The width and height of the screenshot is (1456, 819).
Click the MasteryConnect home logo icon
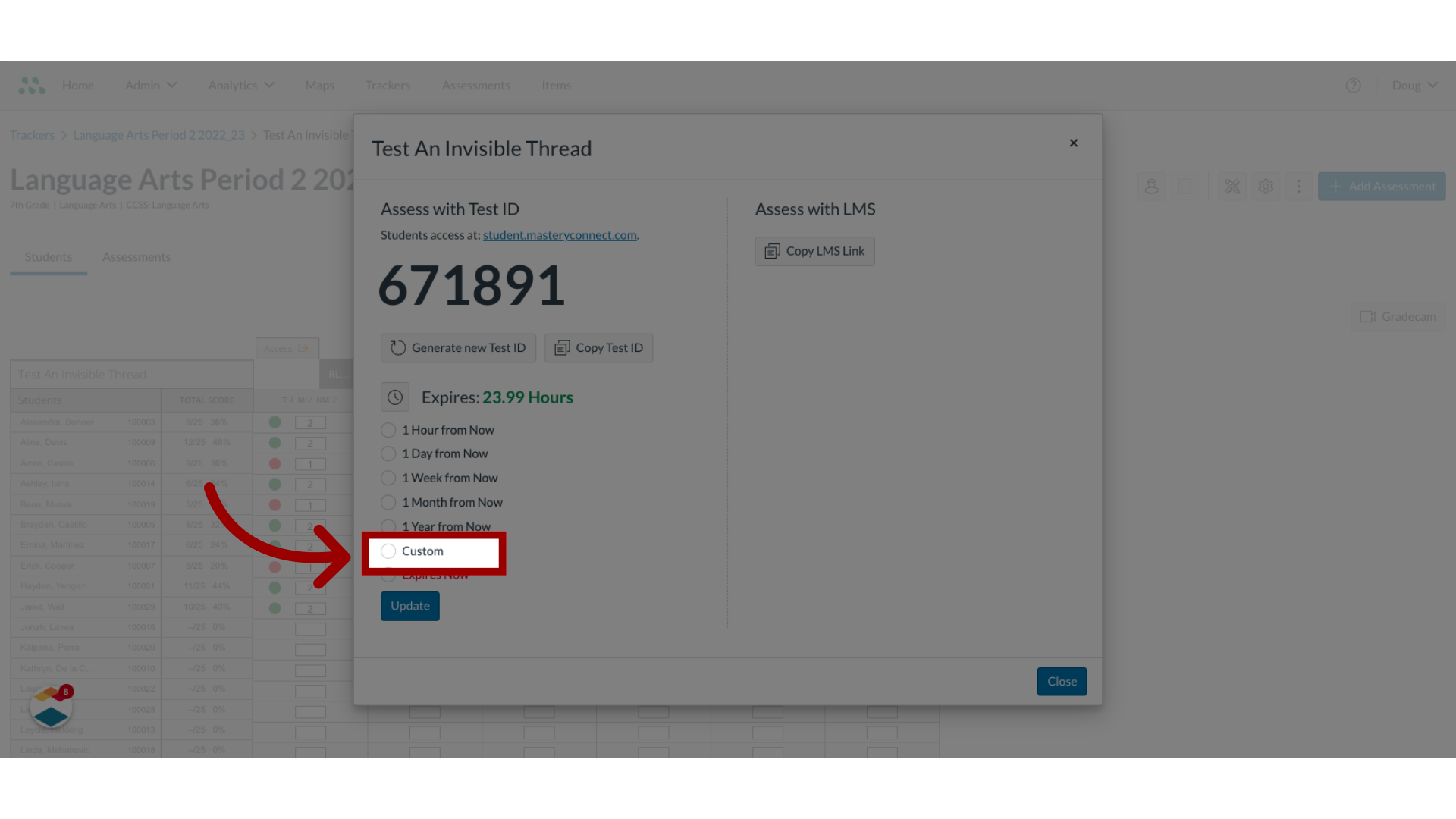31,85
